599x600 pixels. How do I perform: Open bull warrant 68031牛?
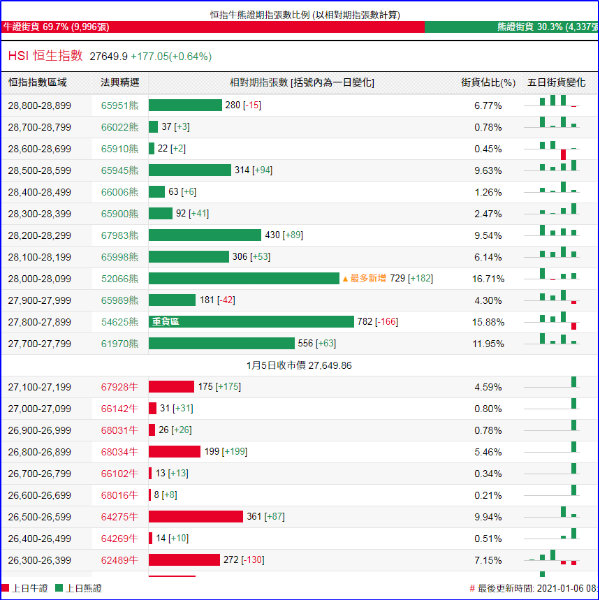pyautogui.click(x=119, y=430)
